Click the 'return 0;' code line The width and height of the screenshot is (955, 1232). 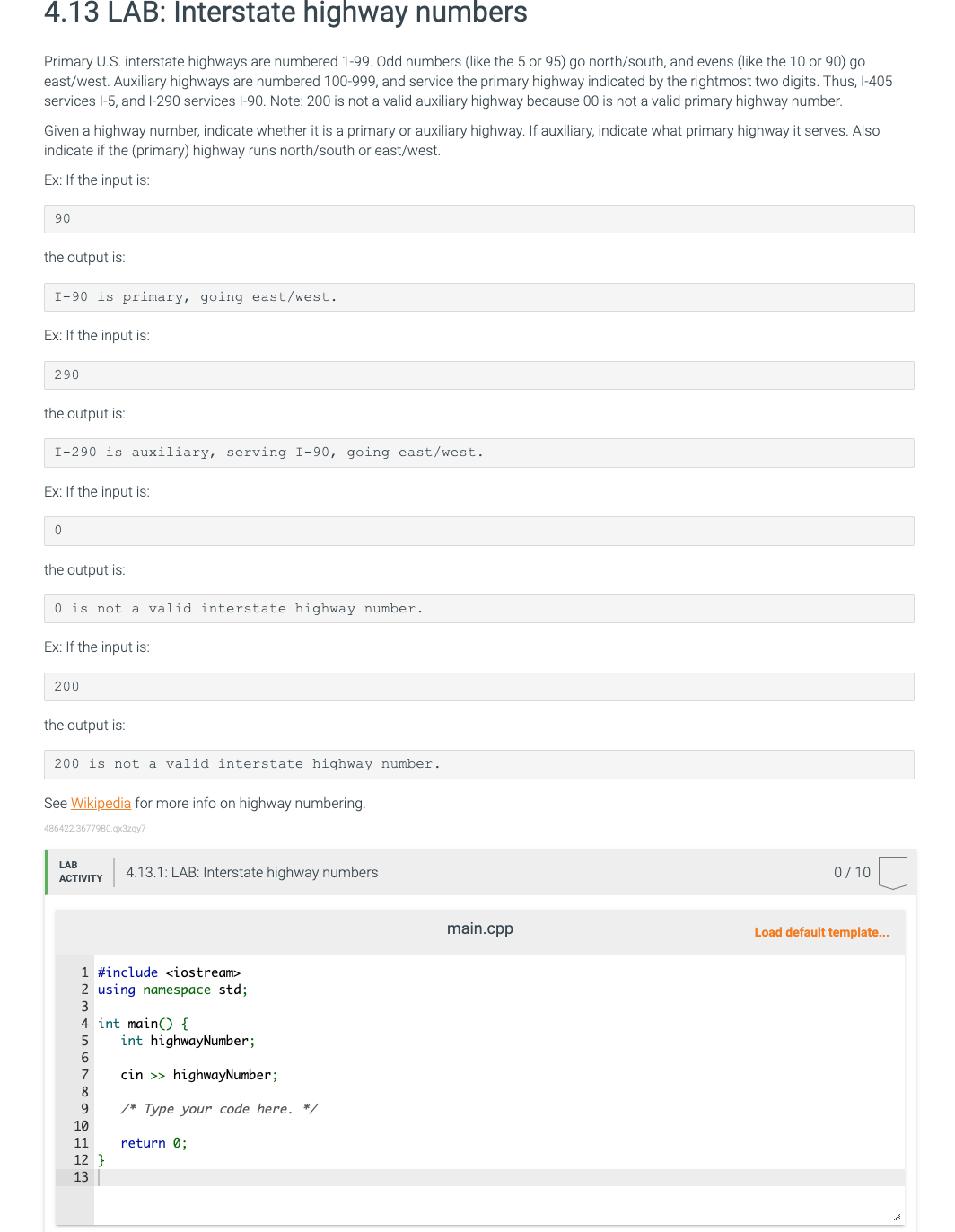click(154, 1143)
